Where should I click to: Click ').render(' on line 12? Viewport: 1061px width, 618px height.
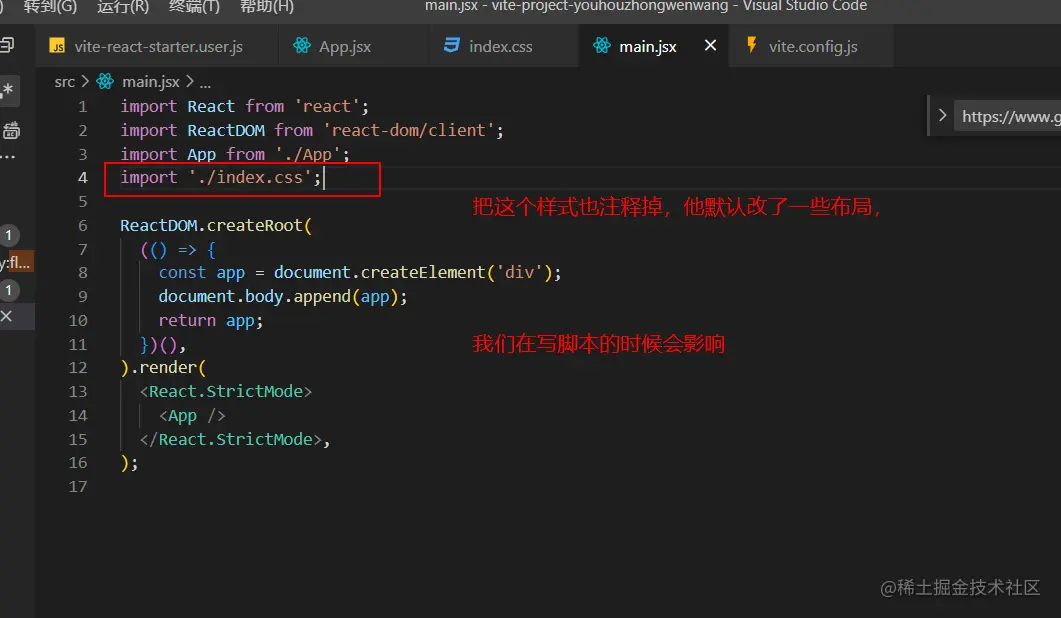(163, 368)
